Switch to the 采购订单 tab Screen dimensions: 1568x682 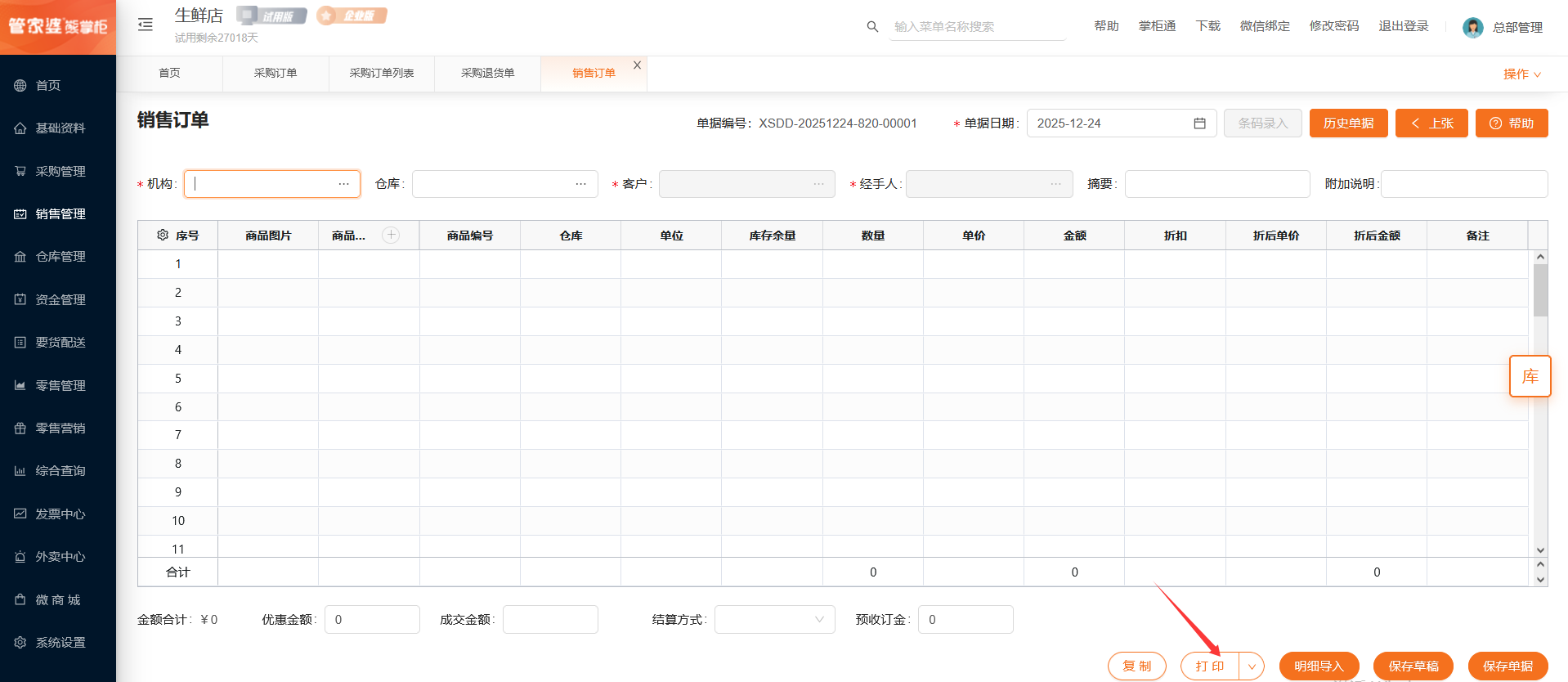click(276, 74)
